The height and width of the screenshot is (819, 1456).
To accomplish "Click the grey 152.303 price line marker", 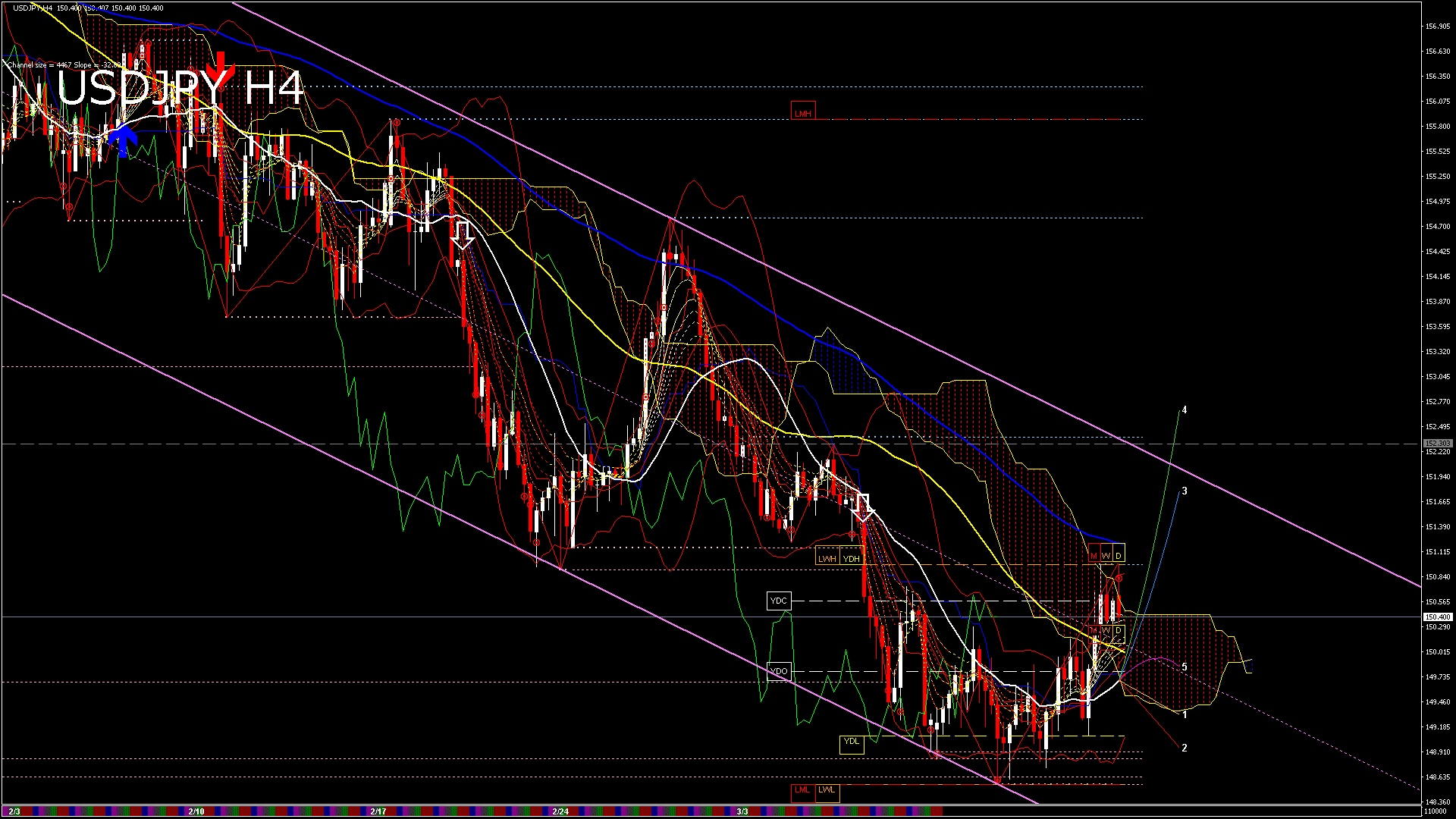I will [x=1437, y=444].
